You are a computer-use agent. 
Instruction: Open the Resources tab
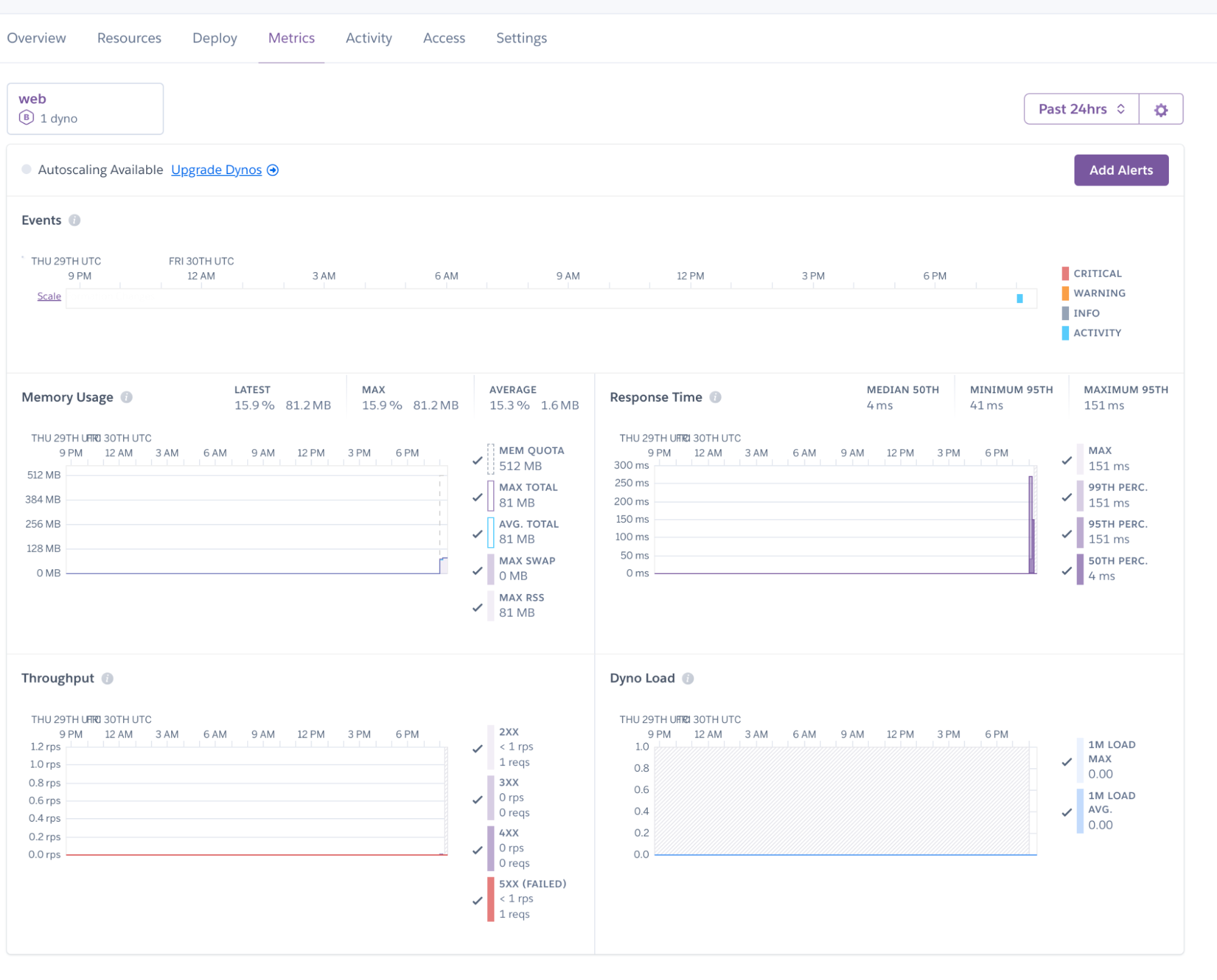(x=128, y=38)
